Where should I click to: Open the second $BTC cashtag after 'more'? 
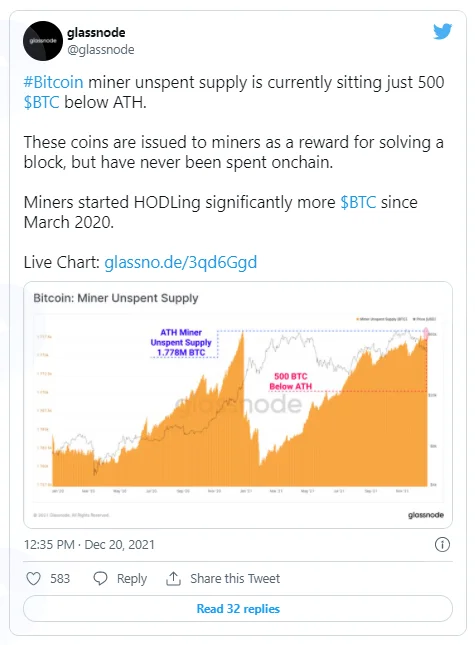358,202
